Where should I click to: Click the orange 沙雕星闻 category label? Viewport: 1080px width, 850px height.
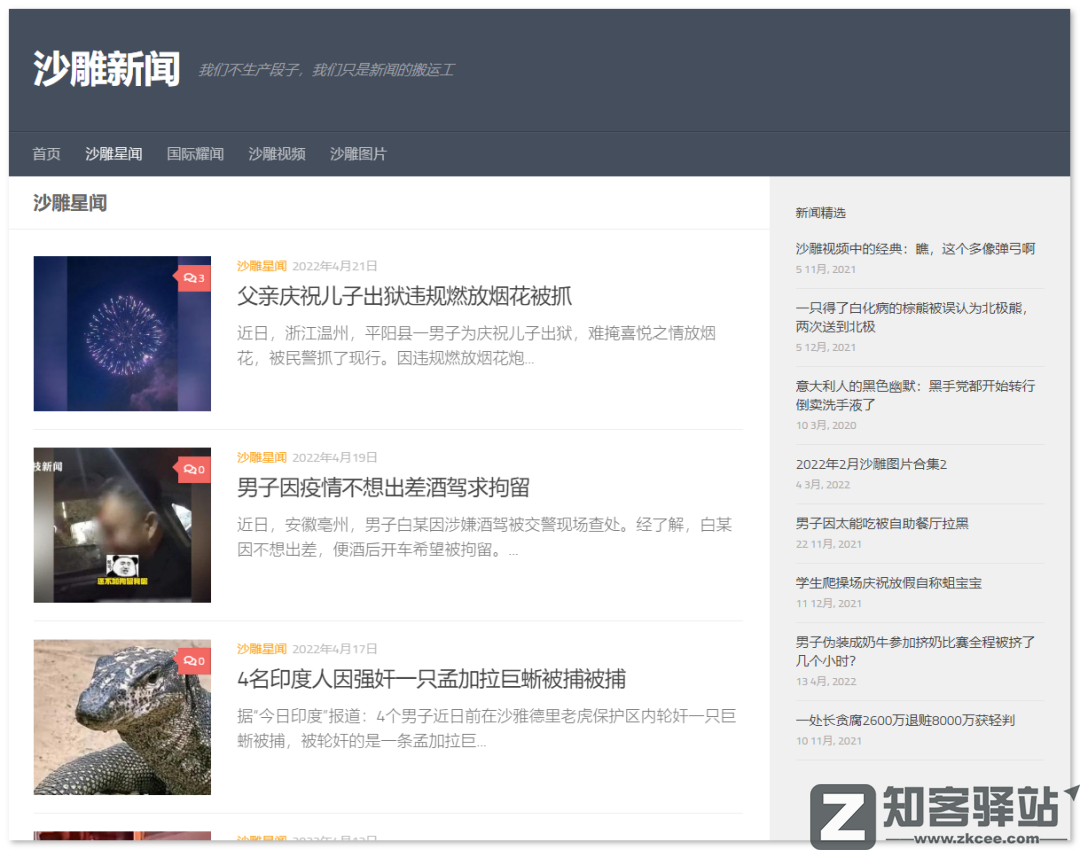(x=261, y=266)
